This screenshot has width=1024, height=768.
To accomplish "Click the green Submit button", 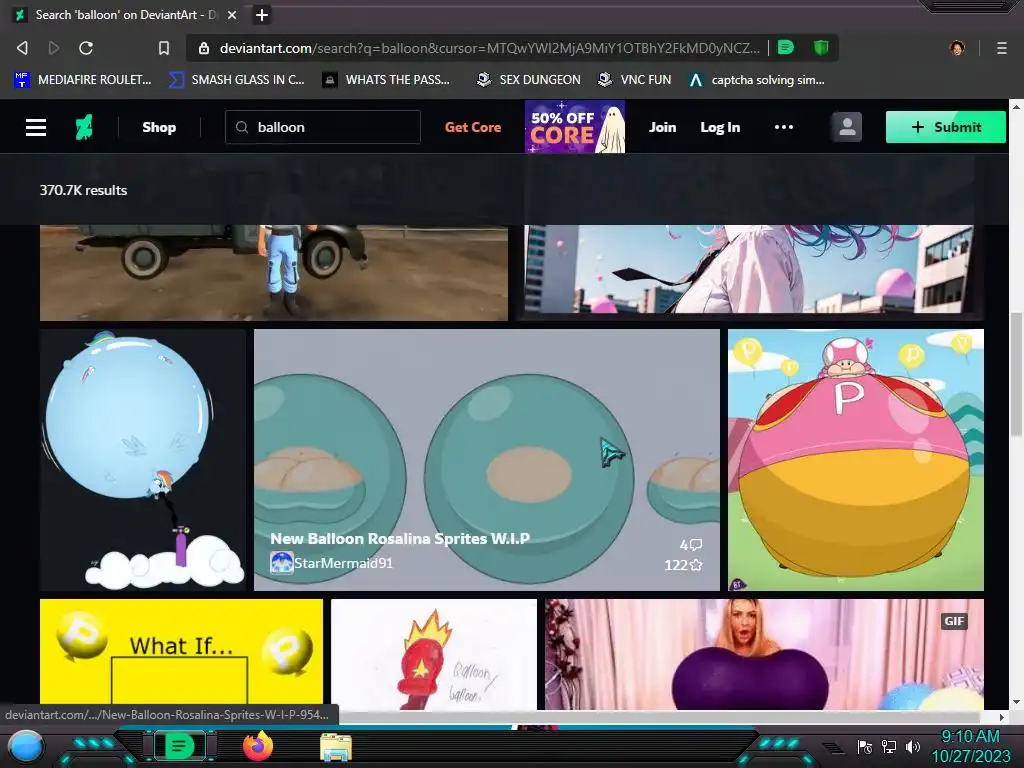I will pyautogui.click(x=946, y=127).
